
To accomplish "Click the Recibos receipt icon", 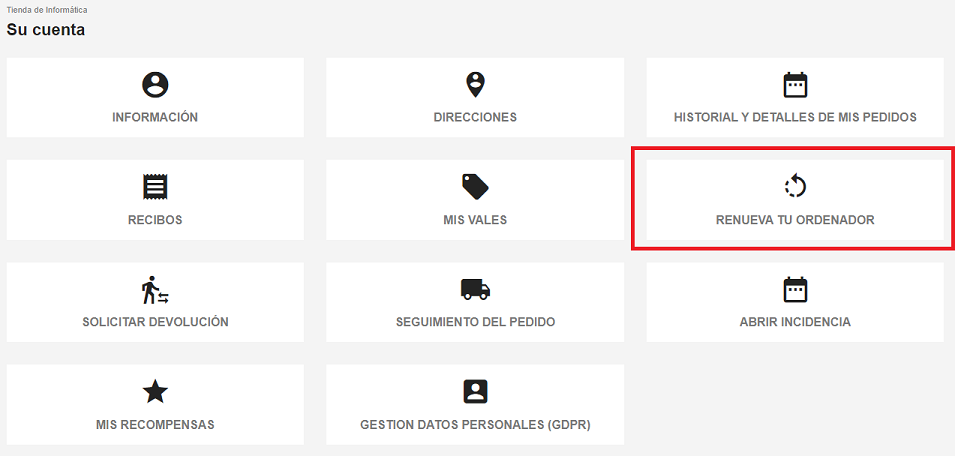I will tap(155, 187).
